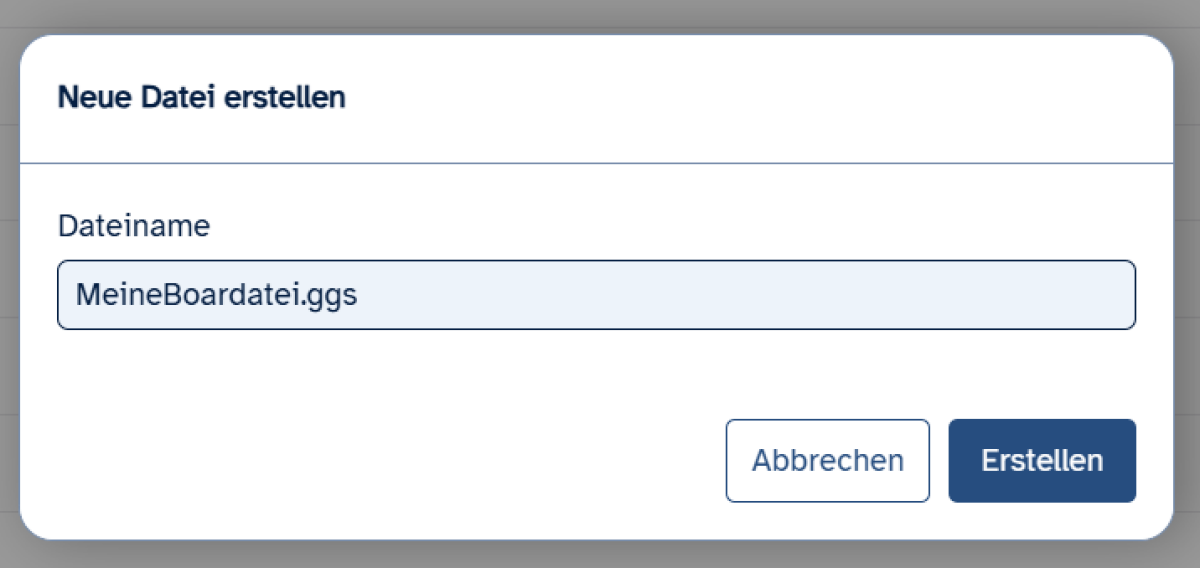Click the Erstellen button

click(x=1042, y=460)
